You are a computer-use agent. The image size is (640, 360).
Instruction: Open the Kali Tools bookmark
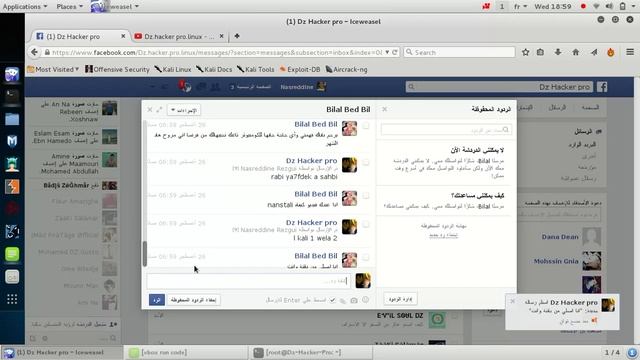(256, 69)
